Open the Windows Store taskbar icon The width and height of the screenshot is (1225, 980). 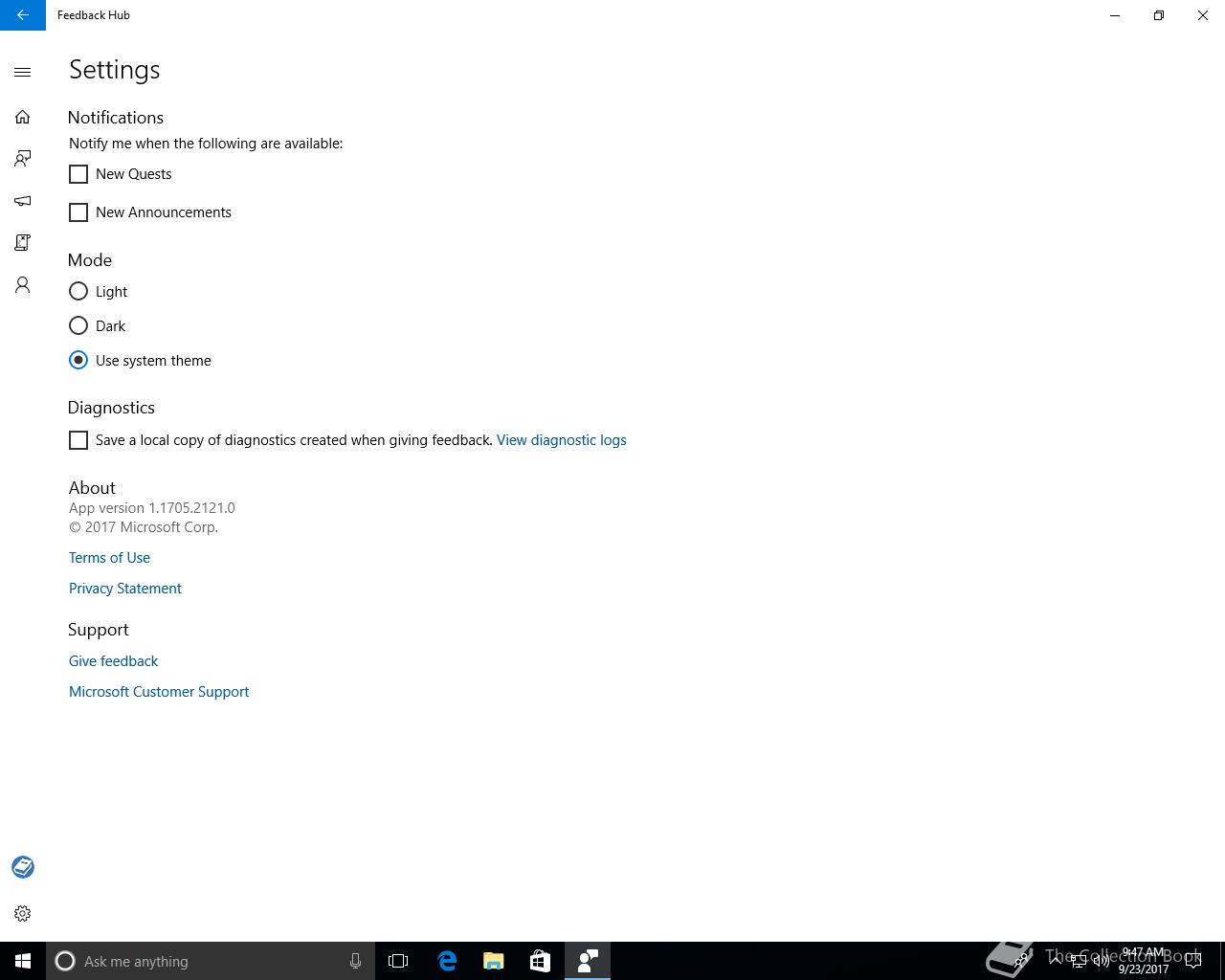pyautogui.click(x=540, y=961)
